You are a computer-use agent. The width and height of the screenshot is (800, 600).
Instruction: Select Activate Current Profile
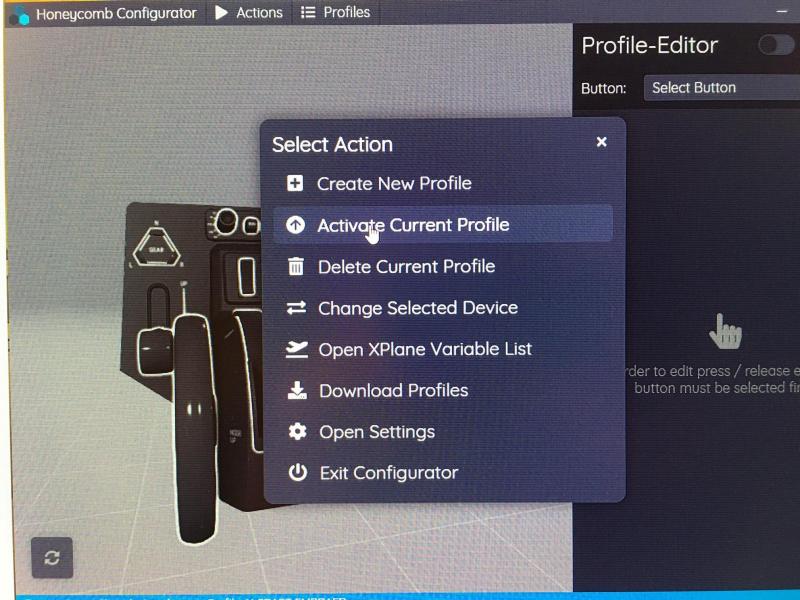point(443,224)
